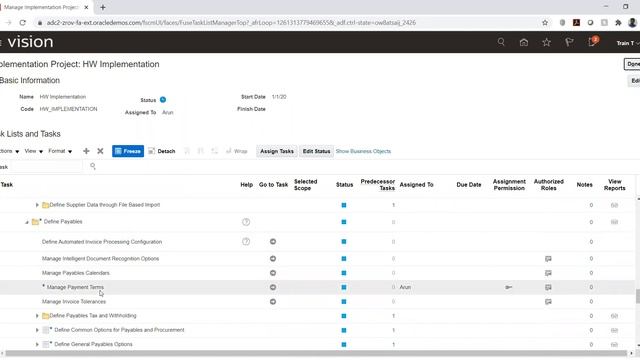View reports for Define Supplier Data through File Based Import
This screenshot has width=640, height=360.
tap(614, 205)
